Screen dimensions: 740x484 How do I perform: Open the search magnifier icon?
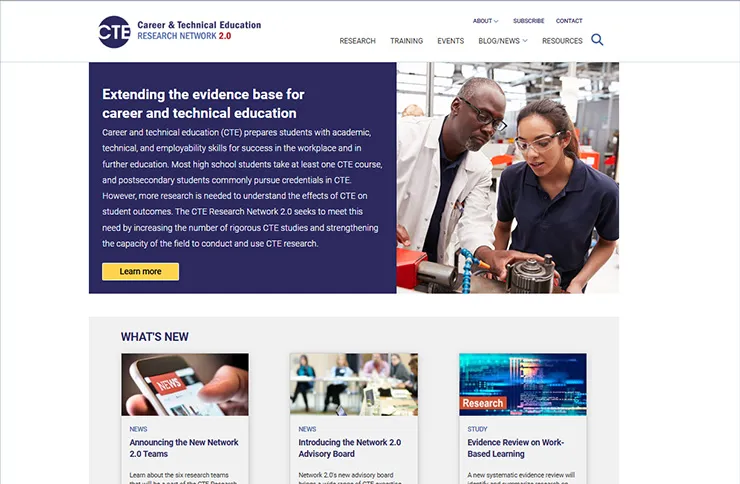pos(597,40)
